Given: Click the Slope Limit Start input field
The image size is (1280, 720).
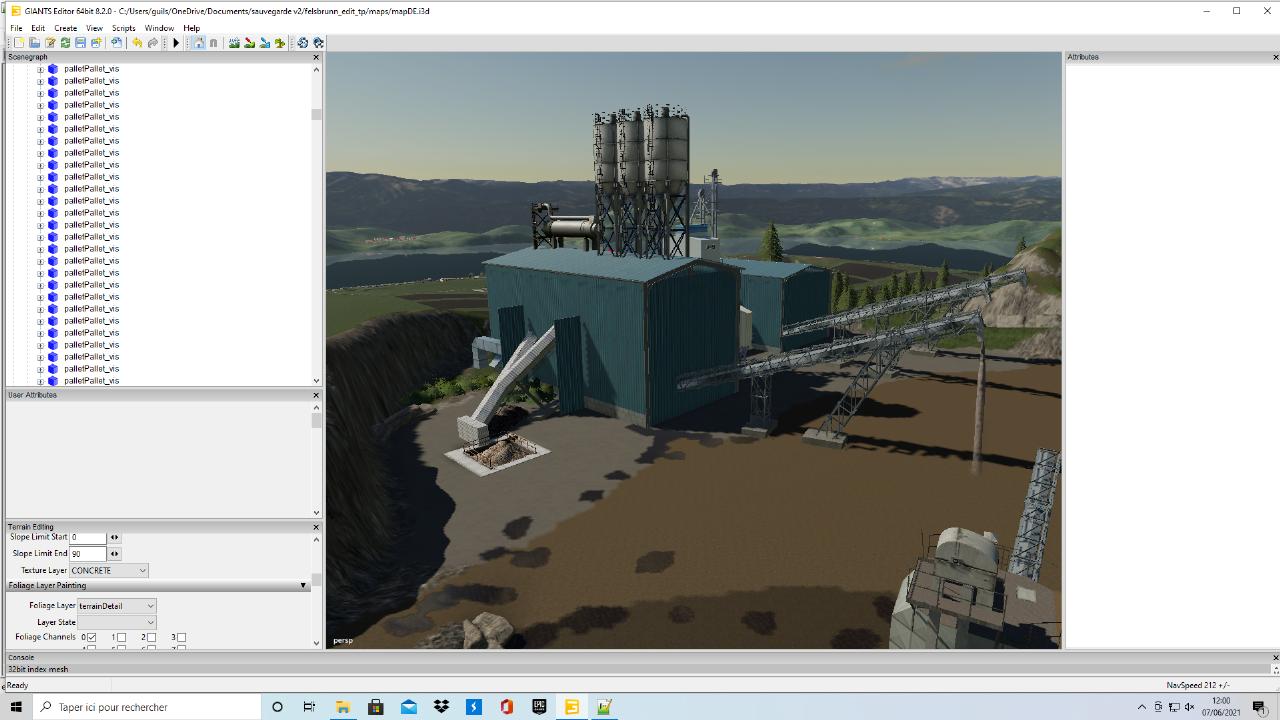Looking at the screenshot, I should [88, 537].
